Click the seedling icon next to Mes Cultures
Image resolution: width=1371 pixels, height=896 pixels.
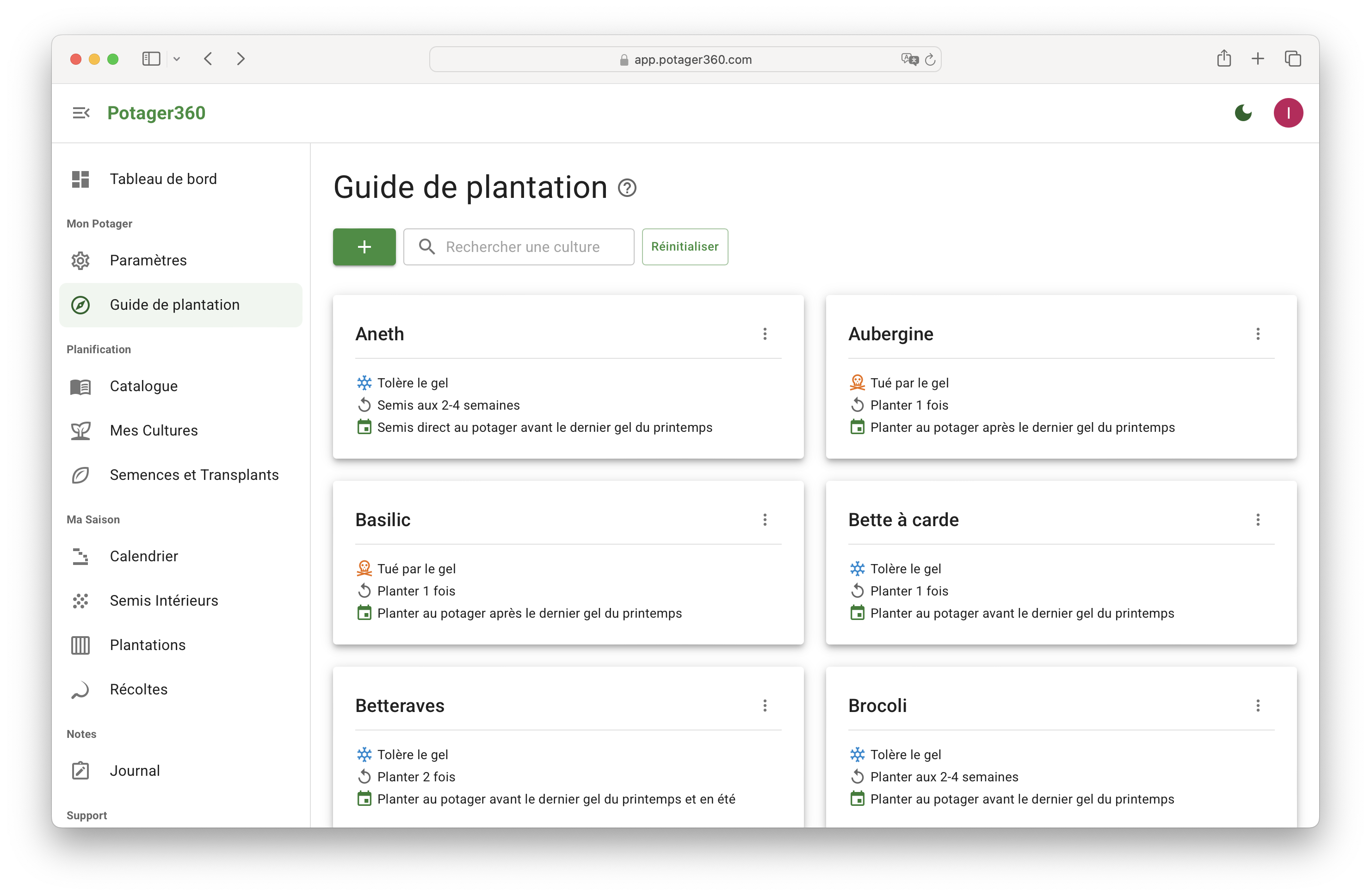click(x=80, y=431)
